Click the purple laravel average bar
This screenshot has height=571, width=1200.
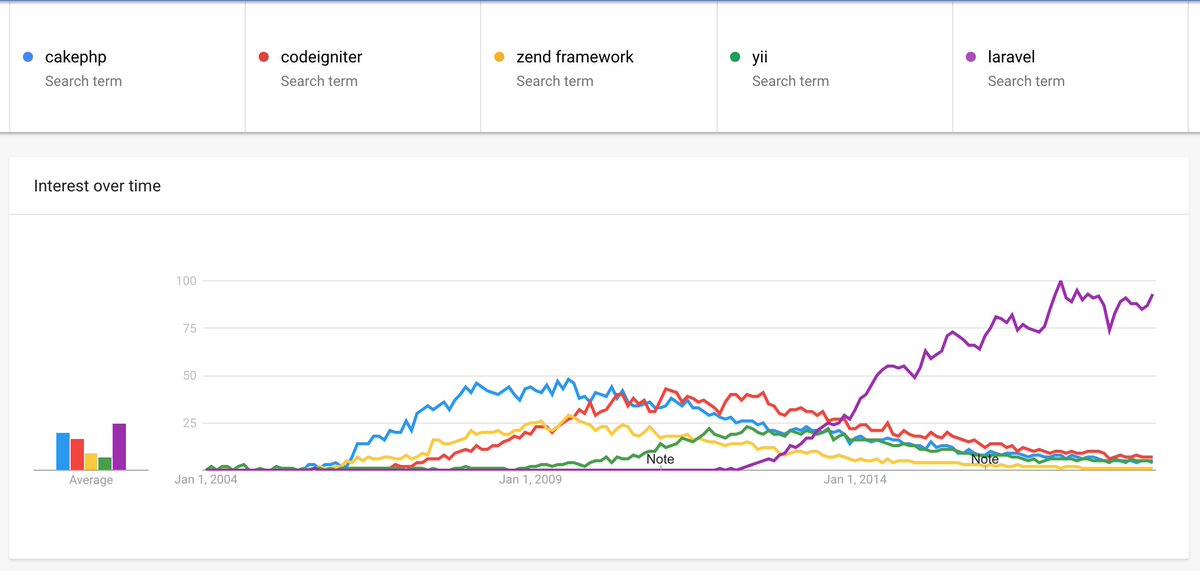tap(119, 446)
